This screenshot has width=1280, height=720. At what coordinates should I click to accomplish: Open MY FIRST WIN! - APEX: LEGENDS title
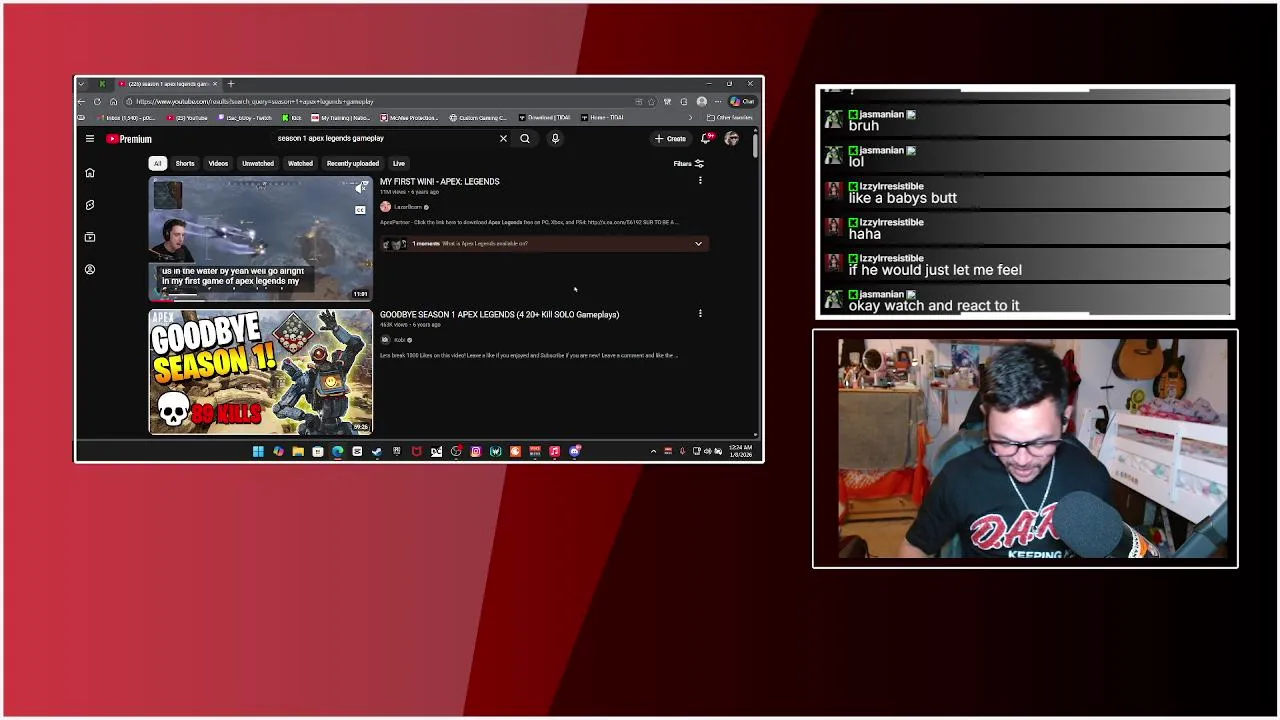[439, 182]
